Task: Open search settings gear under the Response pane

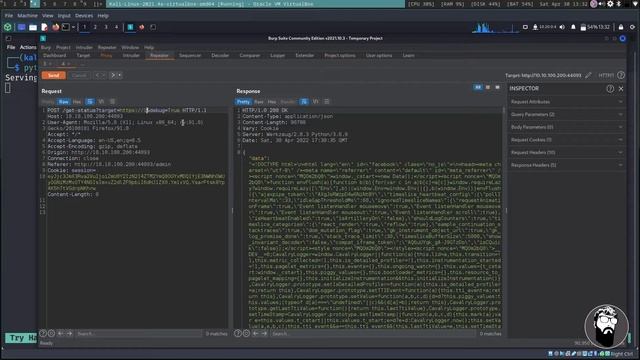Action: [246, 333]
